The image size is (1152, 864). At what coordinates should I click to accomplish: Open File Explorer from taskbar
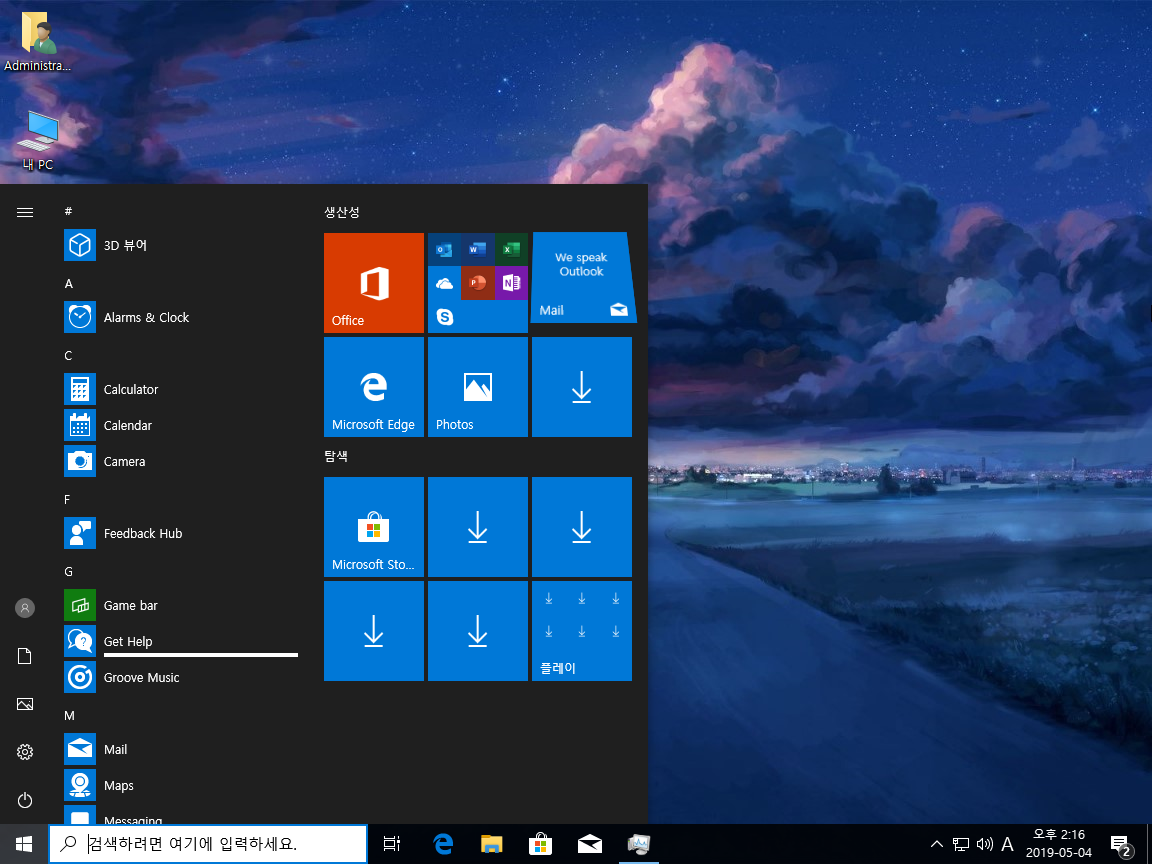pos(492,844)
